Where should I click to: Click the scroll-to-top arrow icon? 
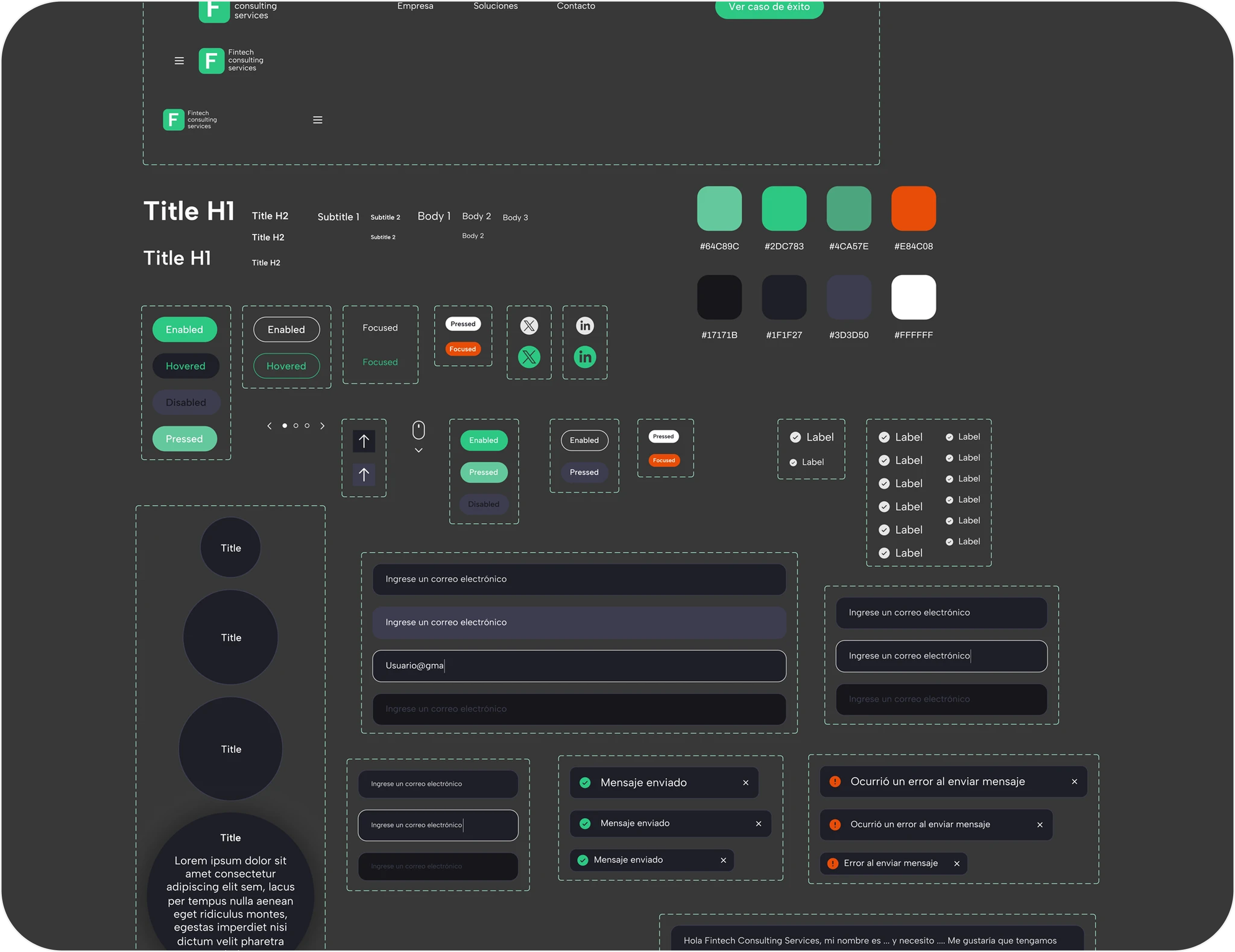click(364, 441)
